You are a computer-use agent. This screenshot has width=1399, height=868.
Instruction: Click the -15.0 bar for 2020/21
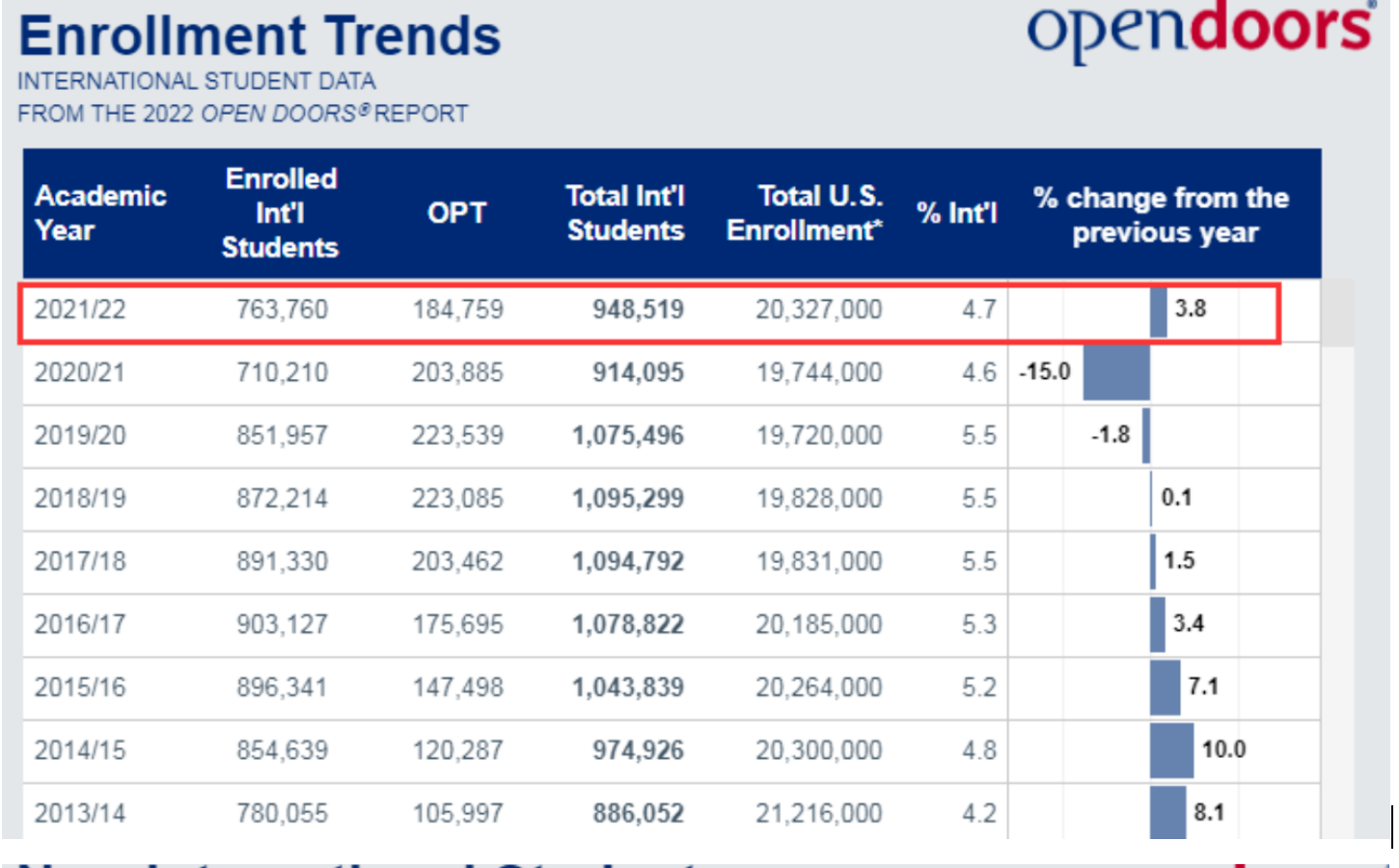1115,372
